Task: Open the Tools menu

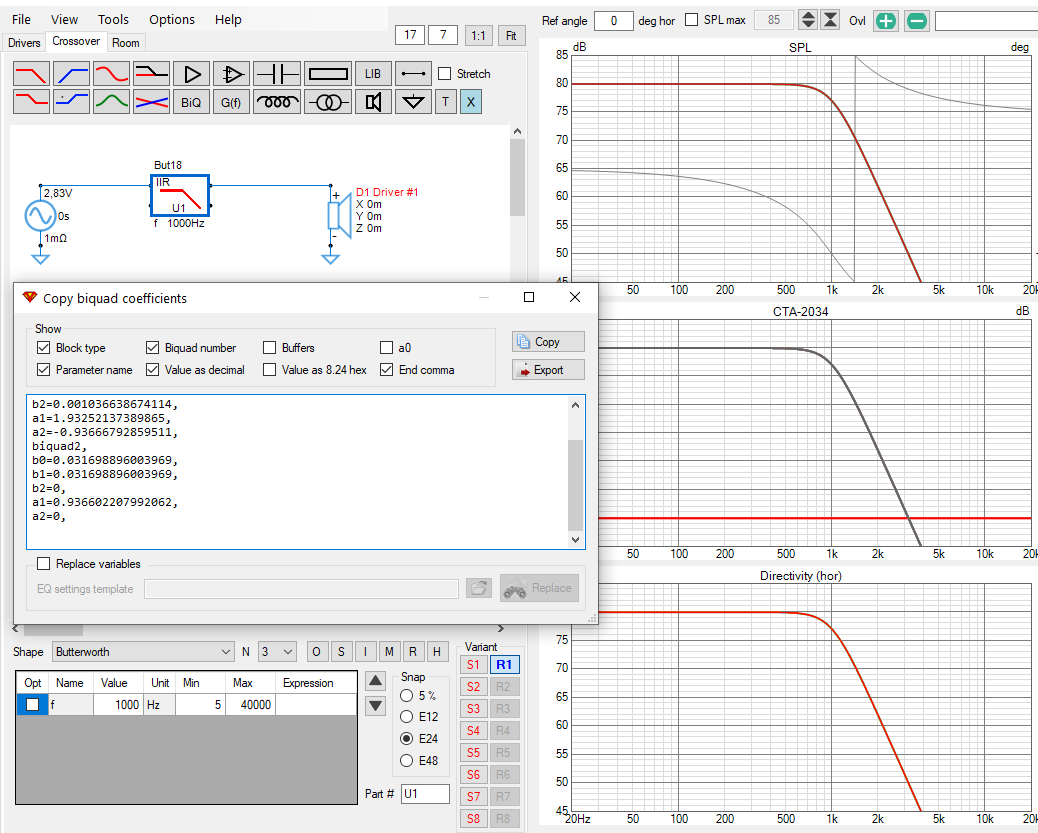Action: coord(113,19)
